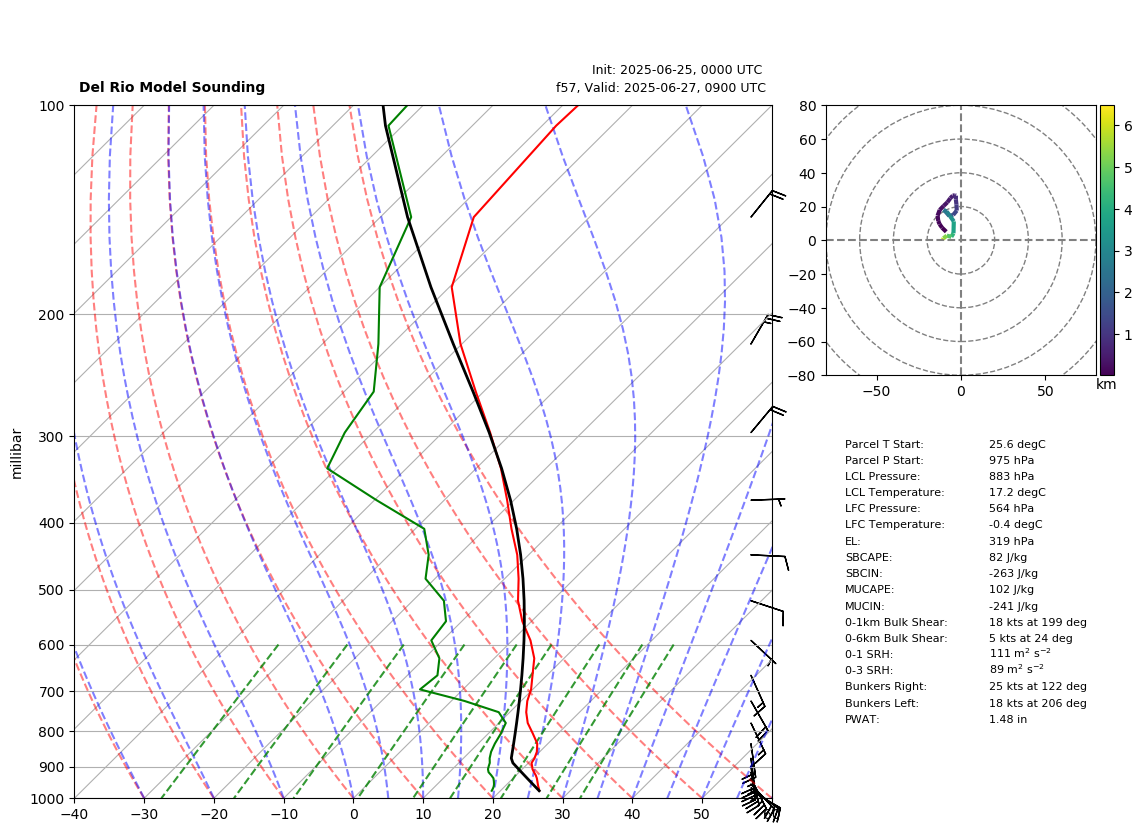Click the "-50" tick on the hodograph x-axis

coord(876,391)
